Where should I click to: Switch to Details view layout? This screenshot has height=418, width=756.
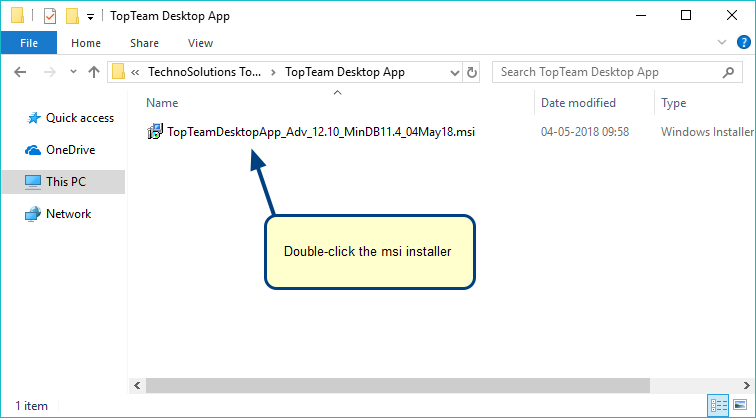[718, 405]
